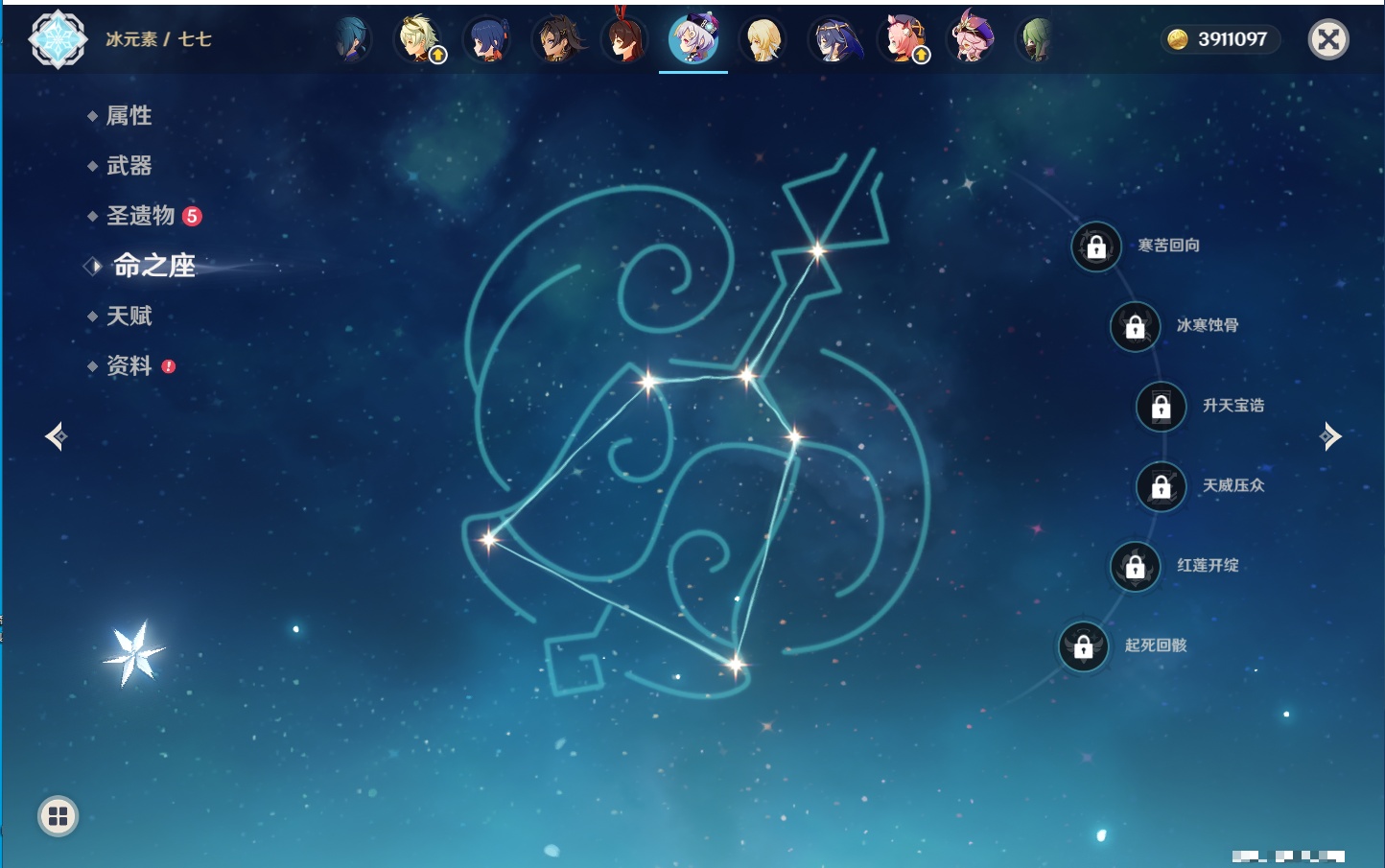Screen dimensions: 1385x868
Task: Click the red exclamation badge next to 资料
Action: [169, 365]
